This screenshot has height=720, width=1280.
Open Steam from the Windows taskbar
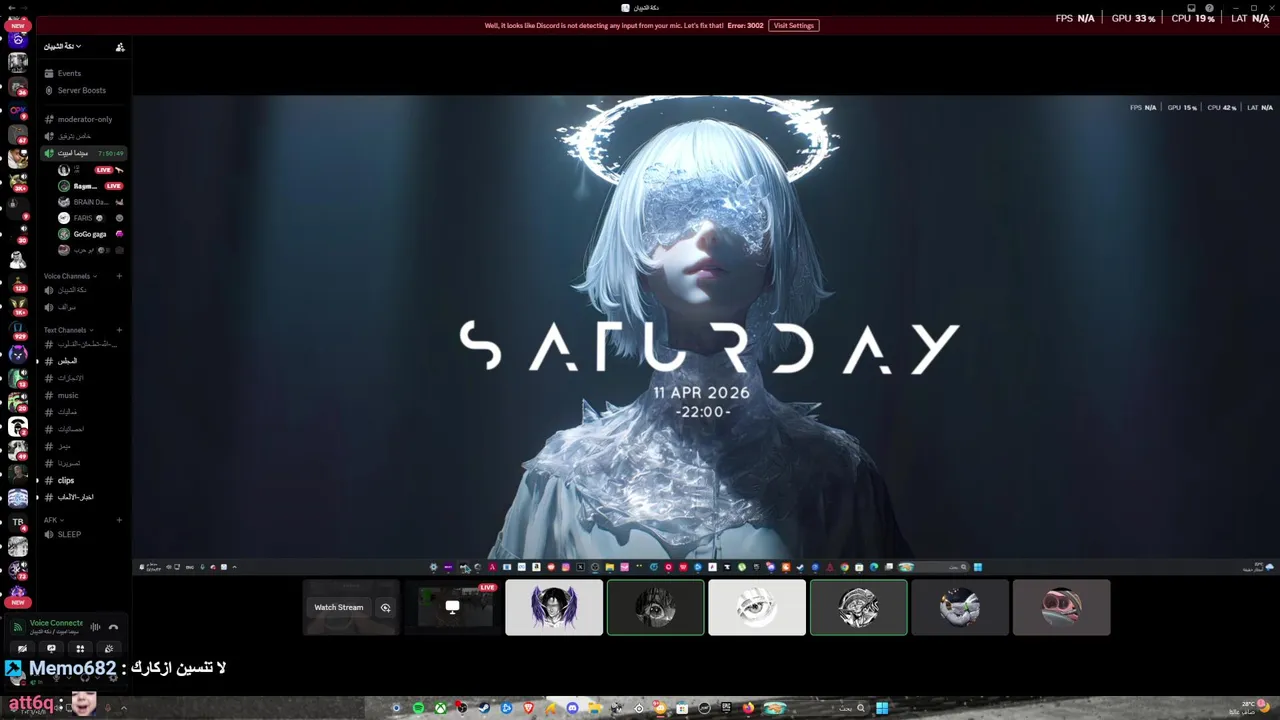click(484, 708)
